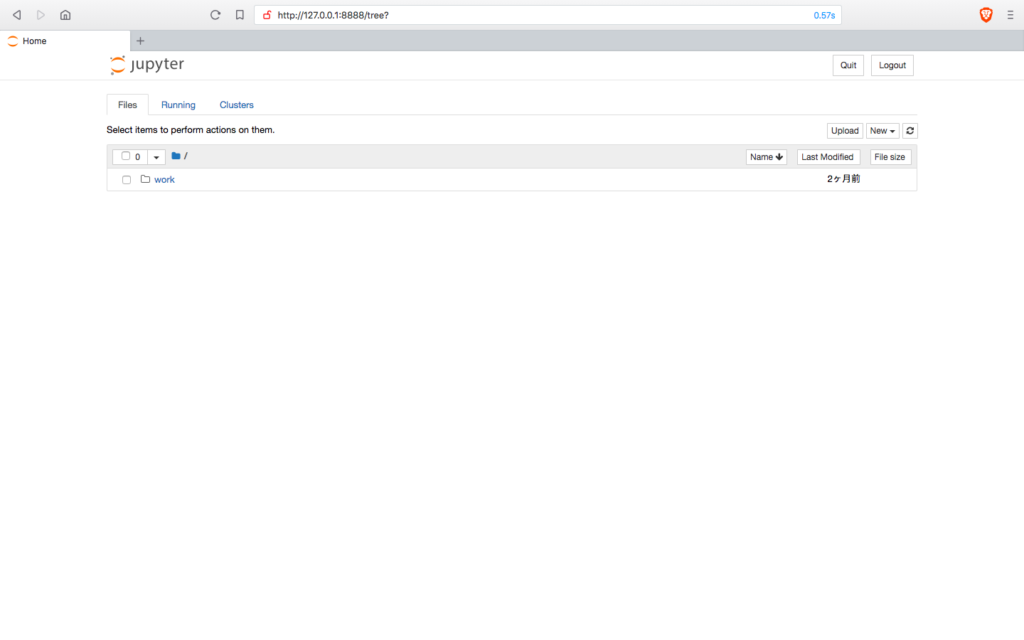
Task: Click the browser page reload icon
Action: click(x=215, y=15)
